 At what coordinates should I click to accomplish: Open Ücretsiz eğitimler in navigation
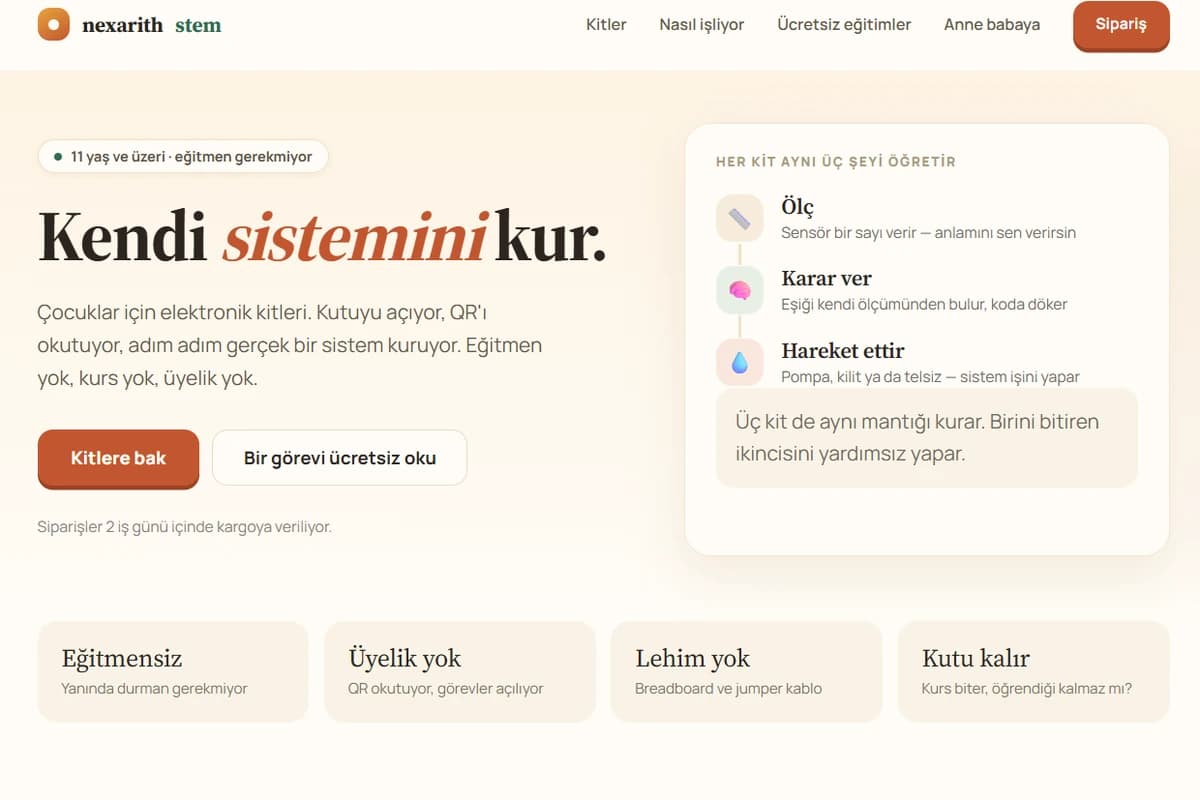pyautogui.click(x=844, y=25)
